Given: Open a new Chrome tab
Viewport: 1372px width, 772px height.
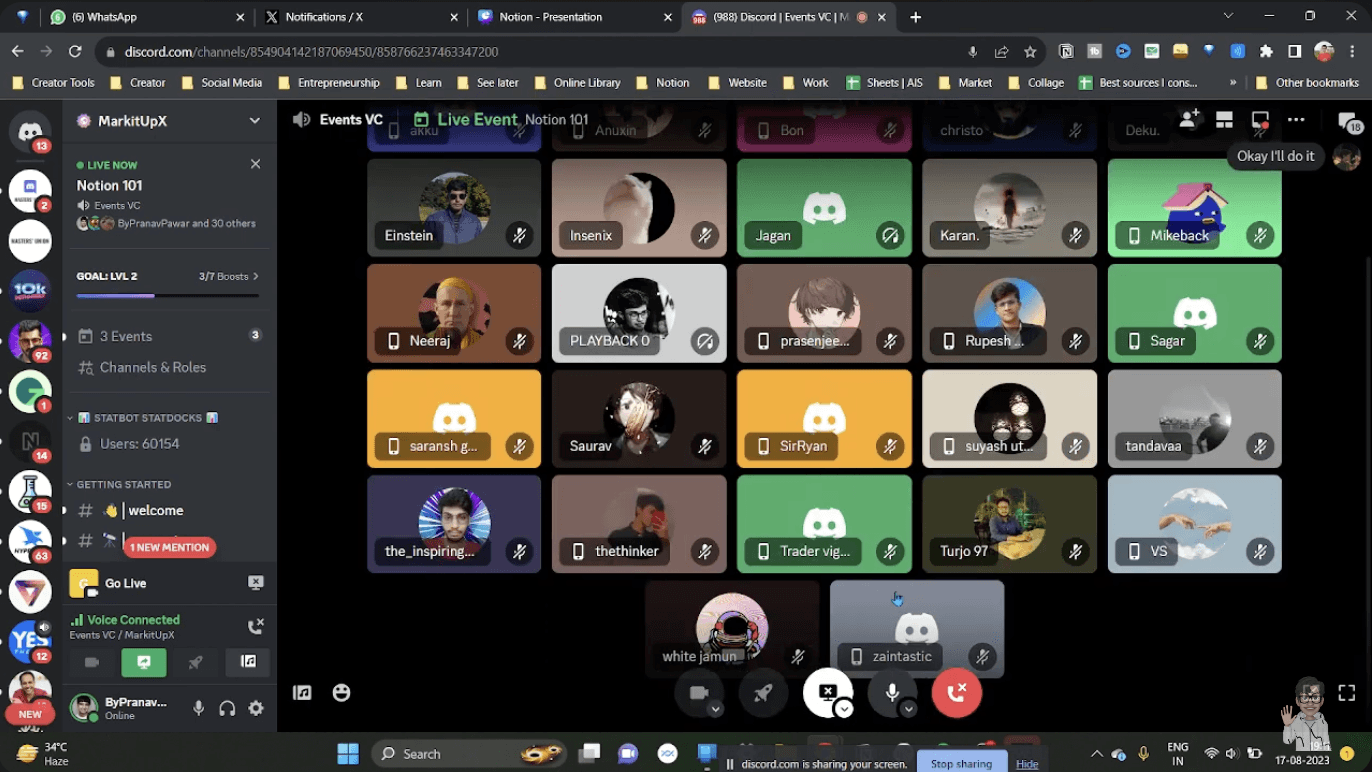Looking at the screenshot, I should [916, 17].
